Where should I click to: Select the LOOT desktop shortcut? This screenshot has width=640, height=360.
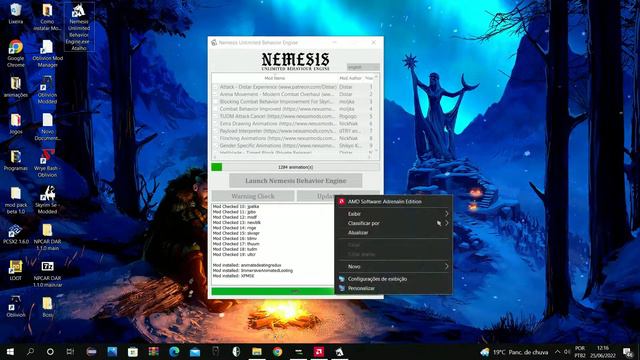pyautogui.click(x=16, y=271)
